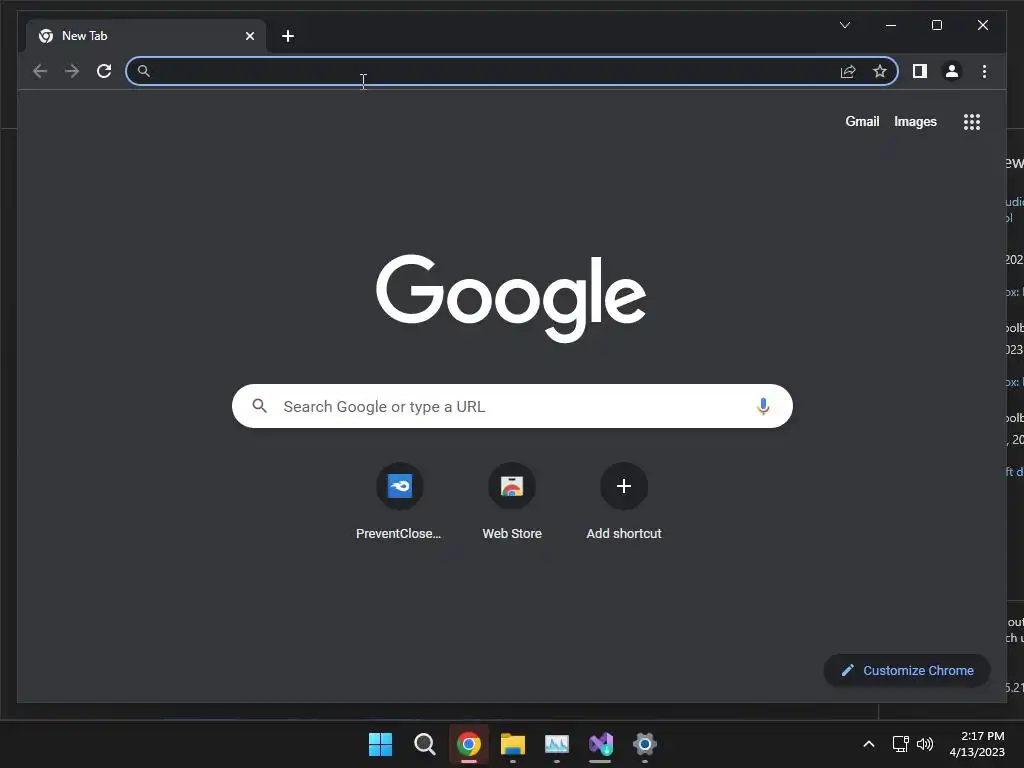Open taskbar Search
Screen dimensions: 1024x768
tap(424, 744)
